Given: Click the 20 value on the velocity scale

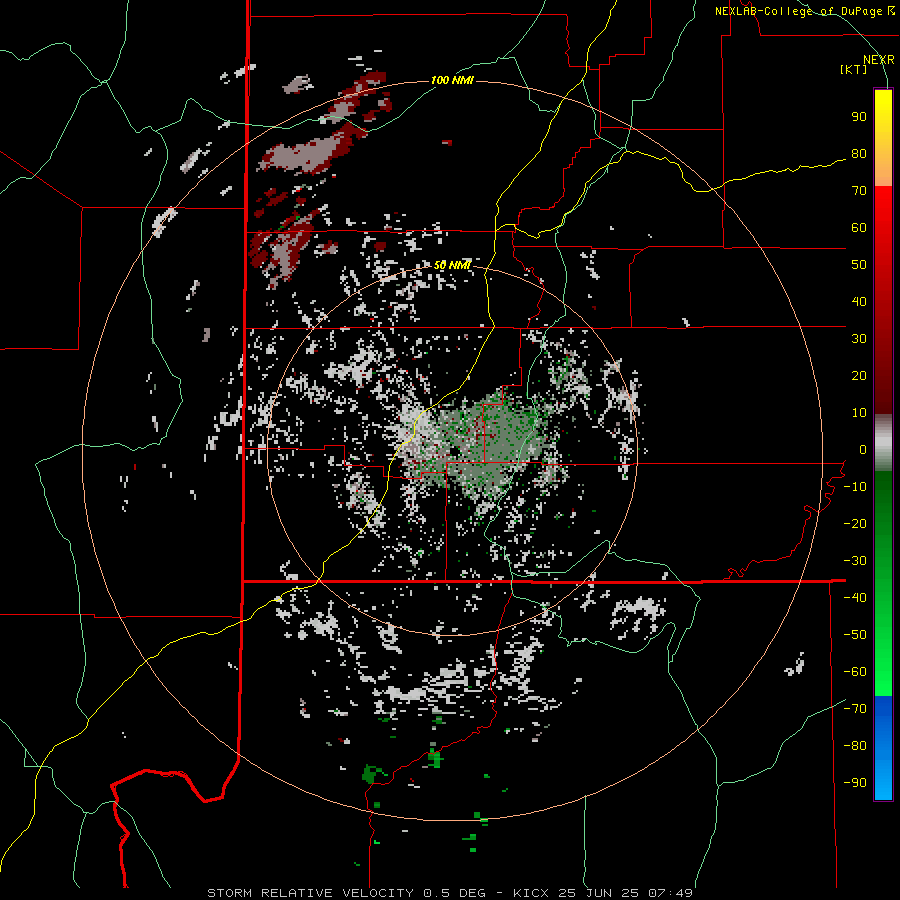Looking at the screenshot, I should coord(859,375).
